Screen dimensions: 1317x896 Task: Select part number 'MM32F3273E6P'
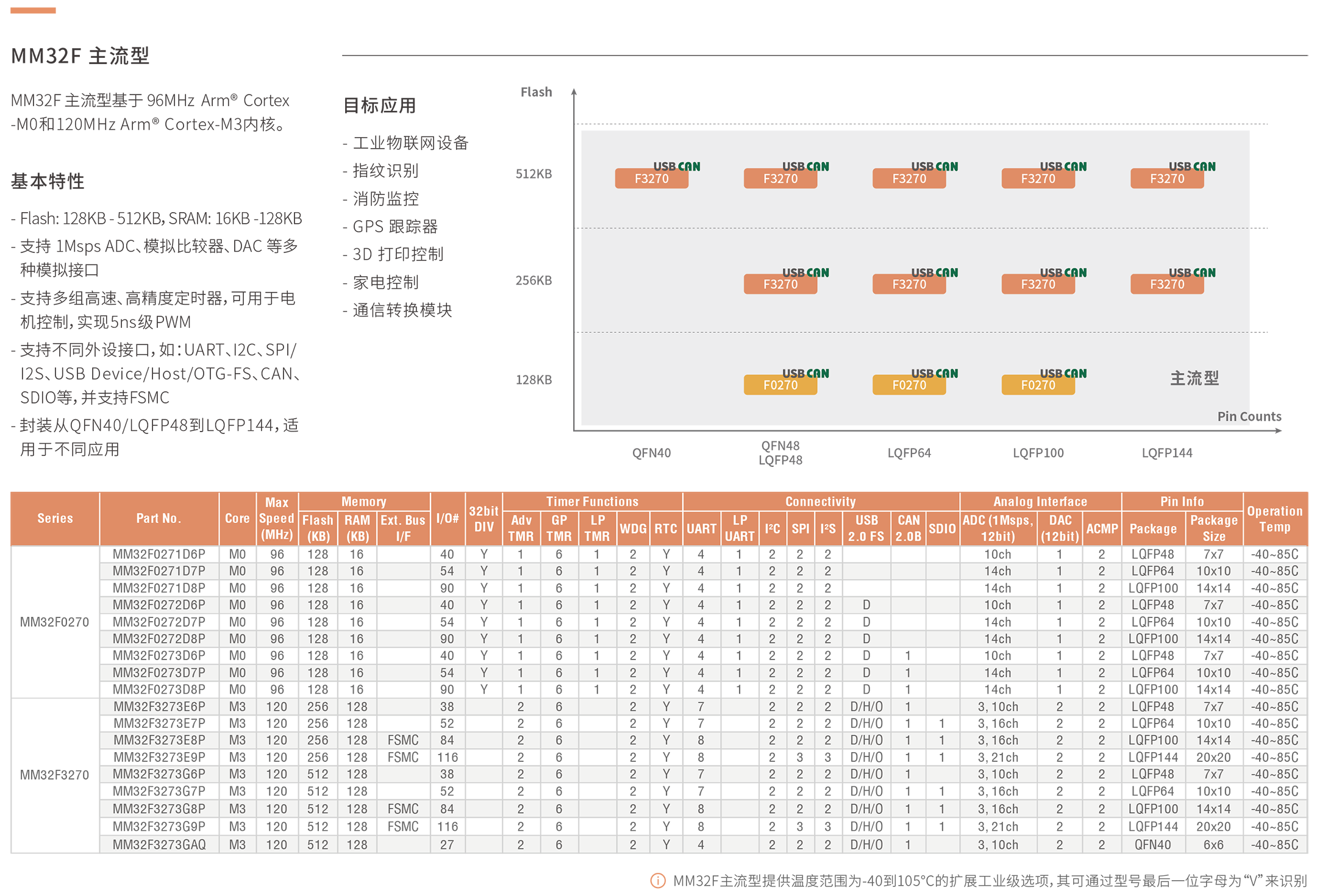pos(159,706)
